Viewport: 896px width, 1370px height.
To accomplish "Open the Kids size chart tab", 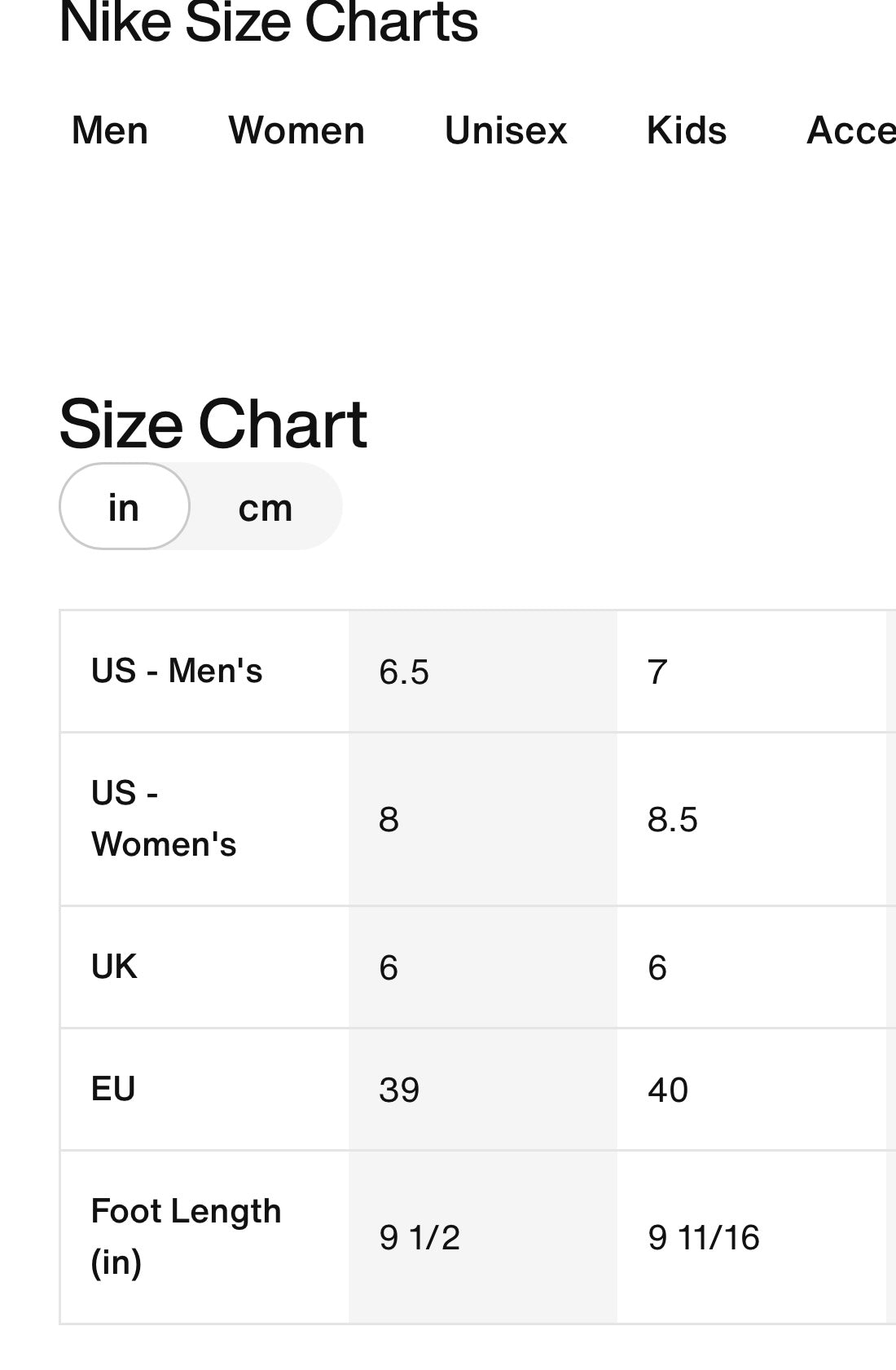I will point(687,130).
